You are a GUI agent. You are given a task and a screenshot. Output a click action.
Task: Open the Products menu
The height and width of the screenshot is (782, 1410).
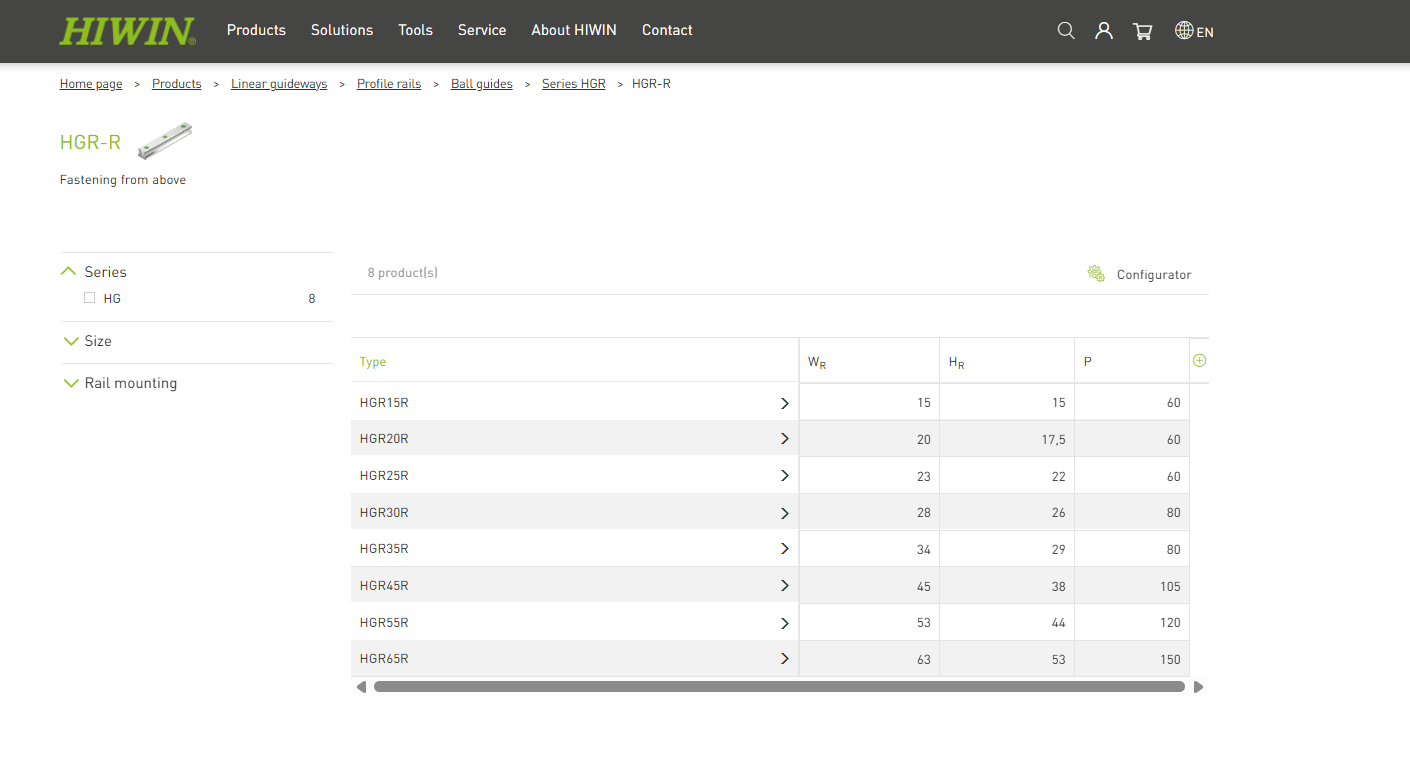(256, 30)
